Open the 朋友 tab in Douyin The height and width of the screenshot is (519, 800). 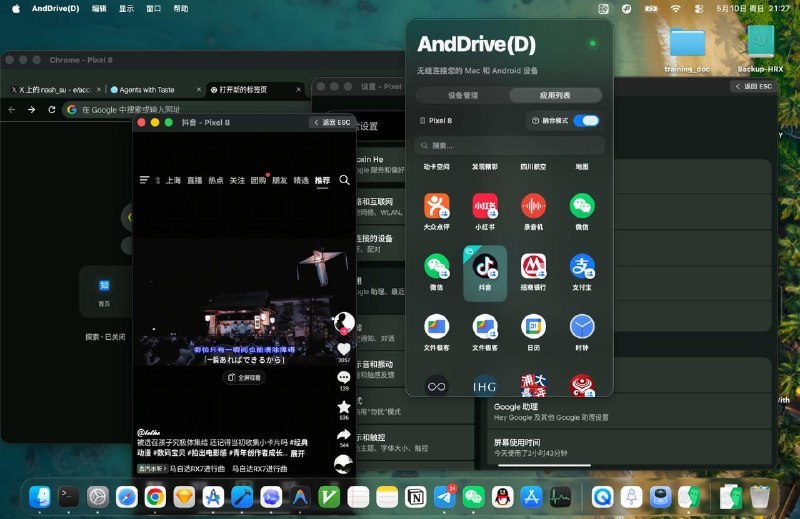pyautogui.click(x=280, y=180)
